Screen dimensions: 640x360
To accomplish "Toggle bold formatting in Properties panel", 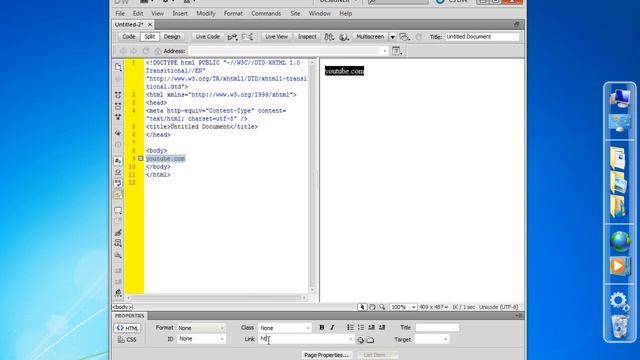I will pos(322,327).
